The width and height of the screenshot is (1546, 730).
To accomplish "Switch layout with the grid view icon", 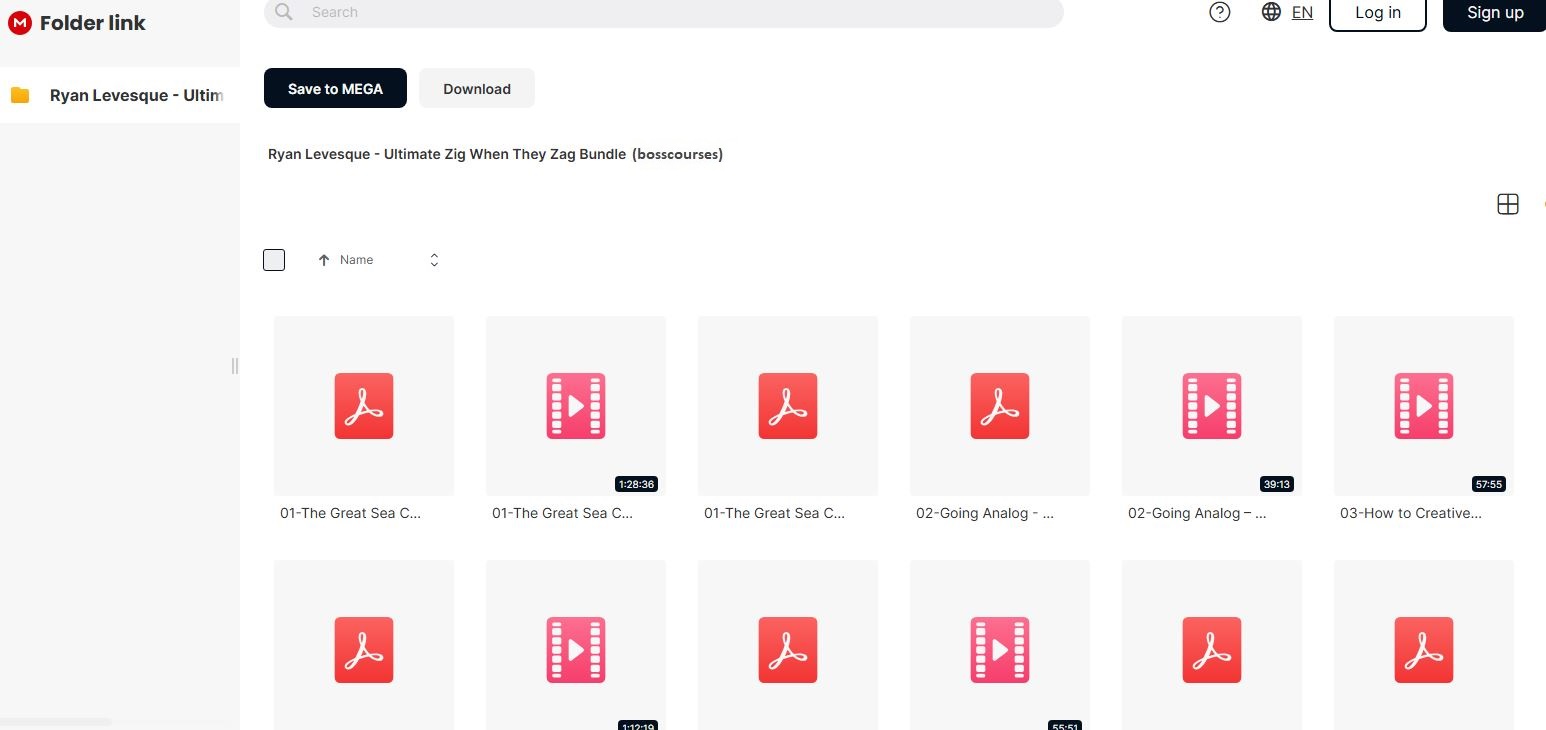I will [x=1507, y=204].
